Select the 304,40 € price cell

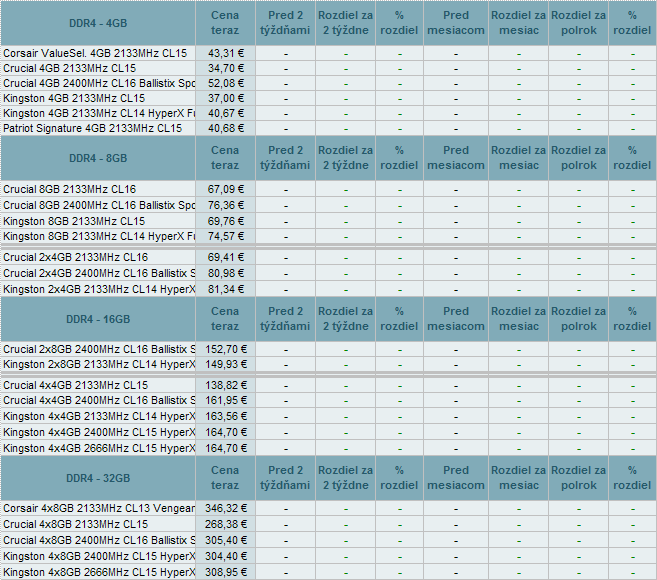point(225,556)
